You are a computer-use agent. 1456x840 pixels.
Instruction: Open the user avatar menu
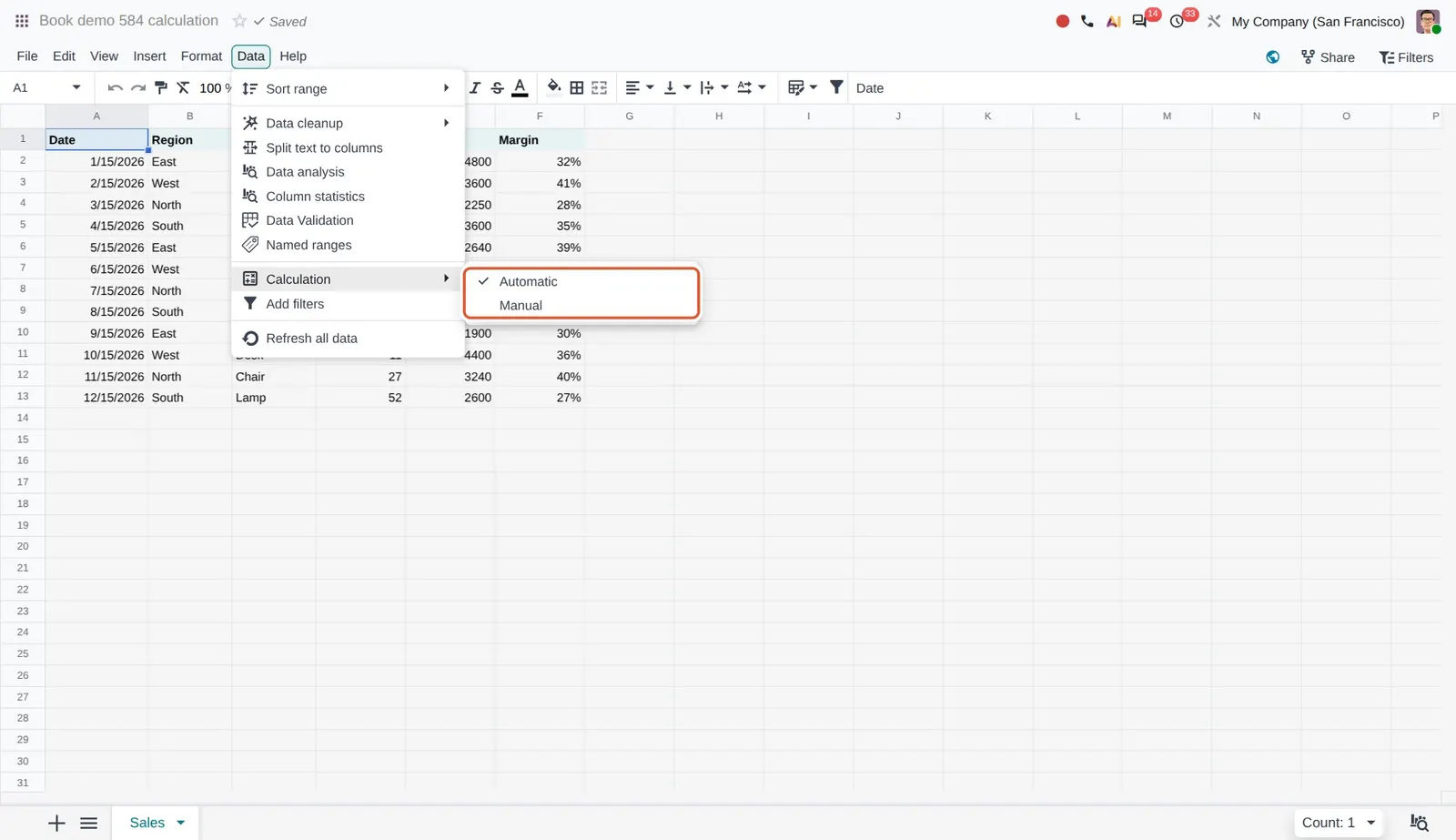click(1428, 21)
